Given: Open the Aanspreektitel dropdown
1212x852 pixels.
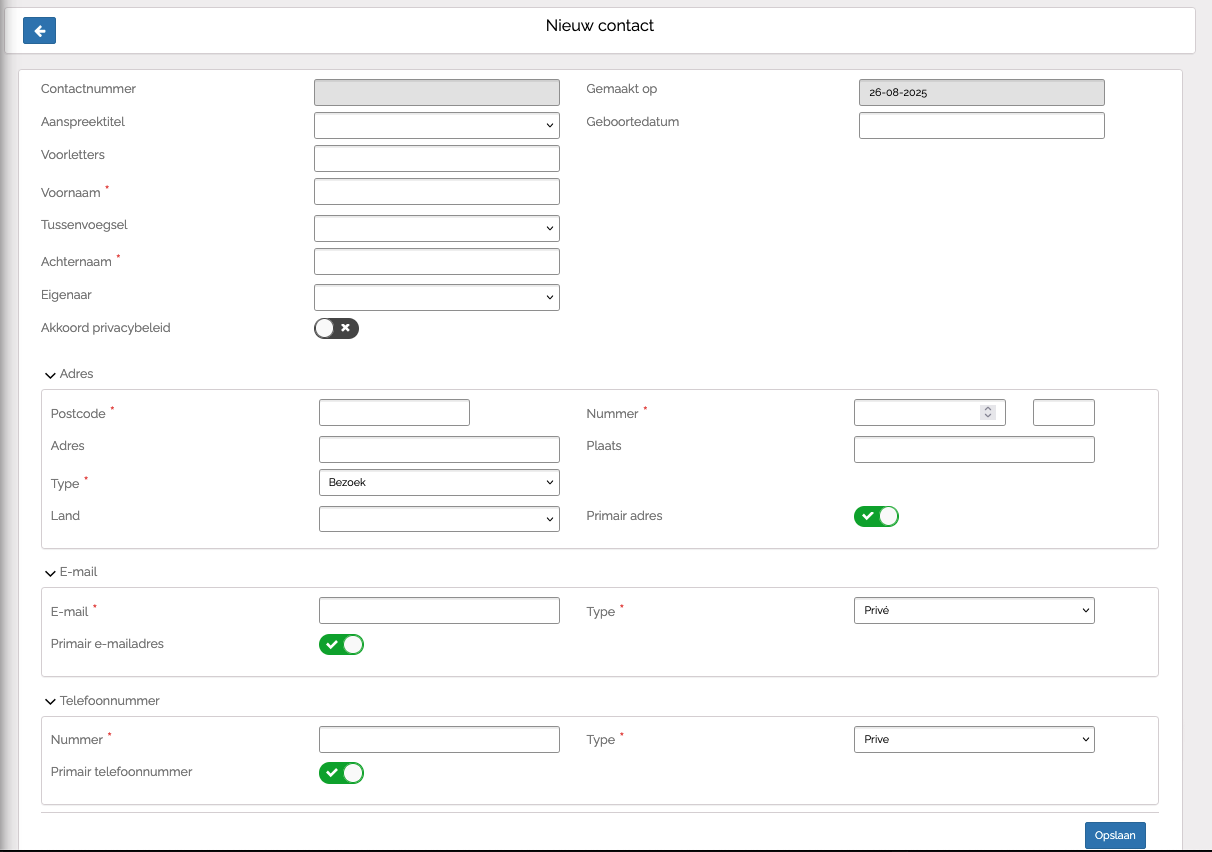Looking at the screenshot, I should (436, 125).
